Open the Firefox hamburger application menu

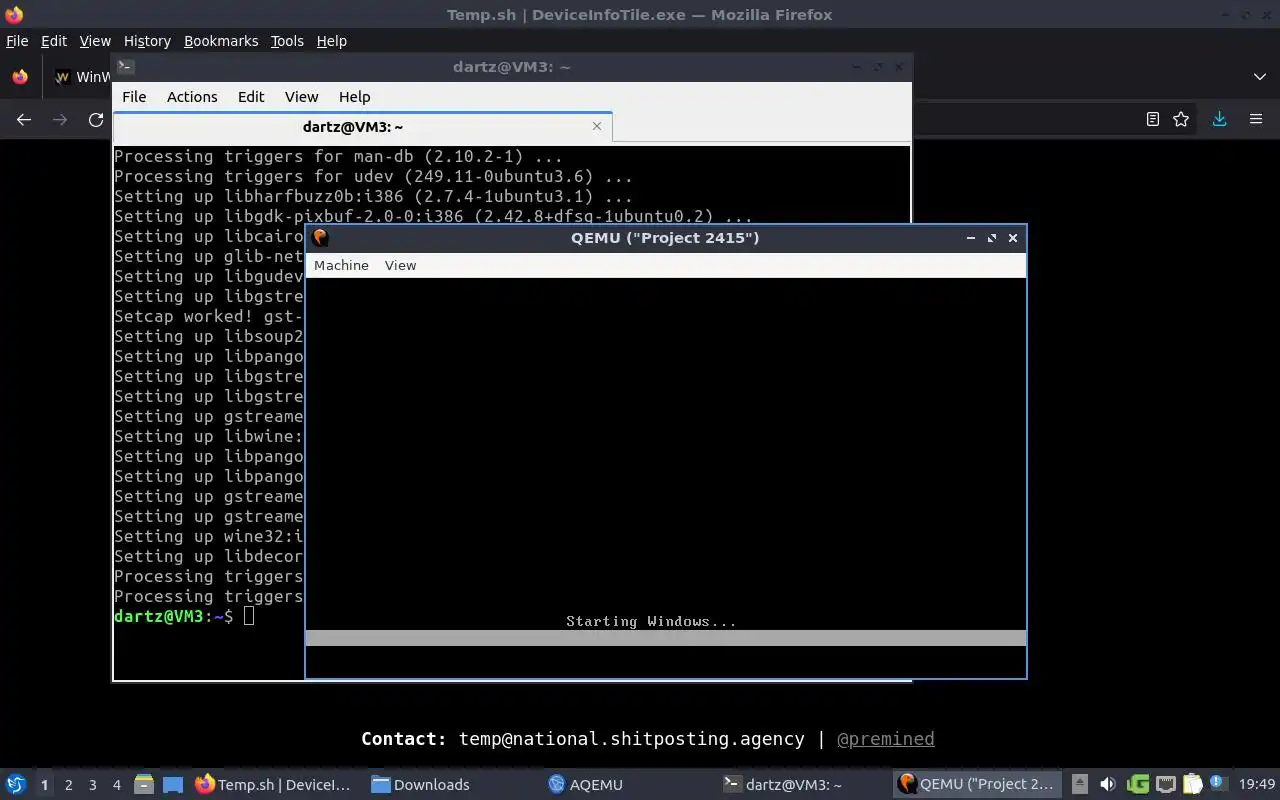coord(1256,119)
